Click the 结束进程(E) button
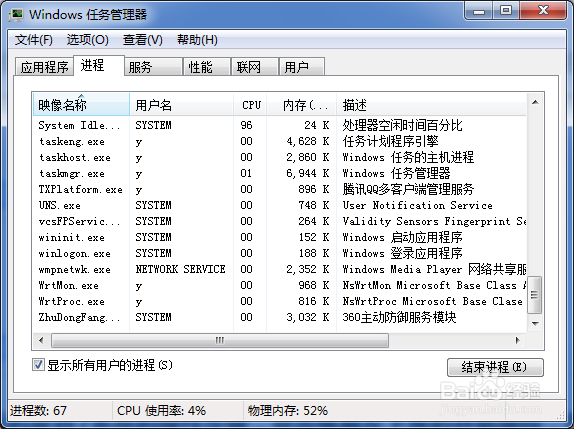This screenshot has width=574, height=429. point(495,367)
